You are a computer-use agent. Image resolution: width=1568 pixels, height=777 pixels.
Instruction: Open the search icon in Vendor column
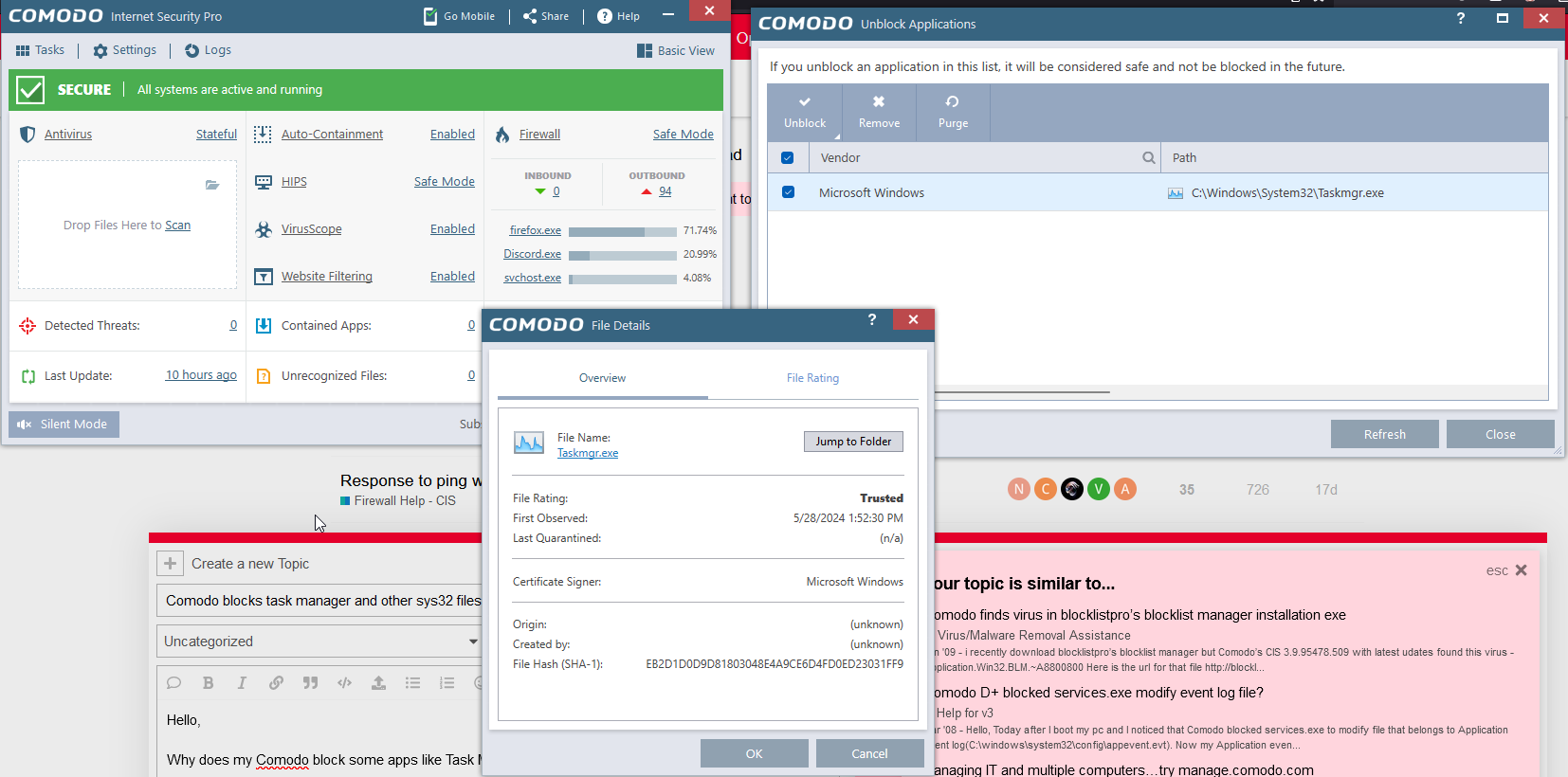pyautogui.click(x=1148, y=158)
